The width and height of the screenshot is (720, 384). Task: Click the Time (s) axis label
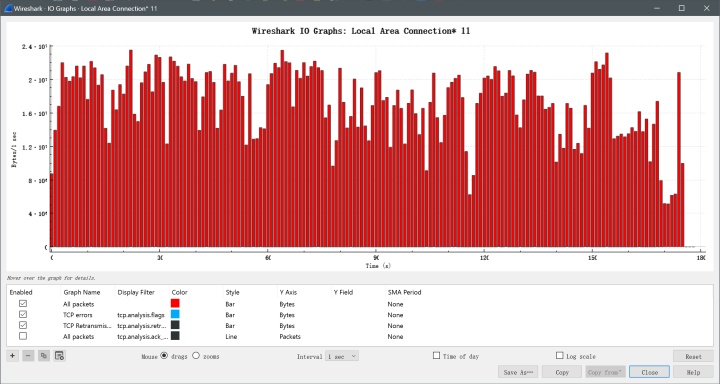point(378,265)
